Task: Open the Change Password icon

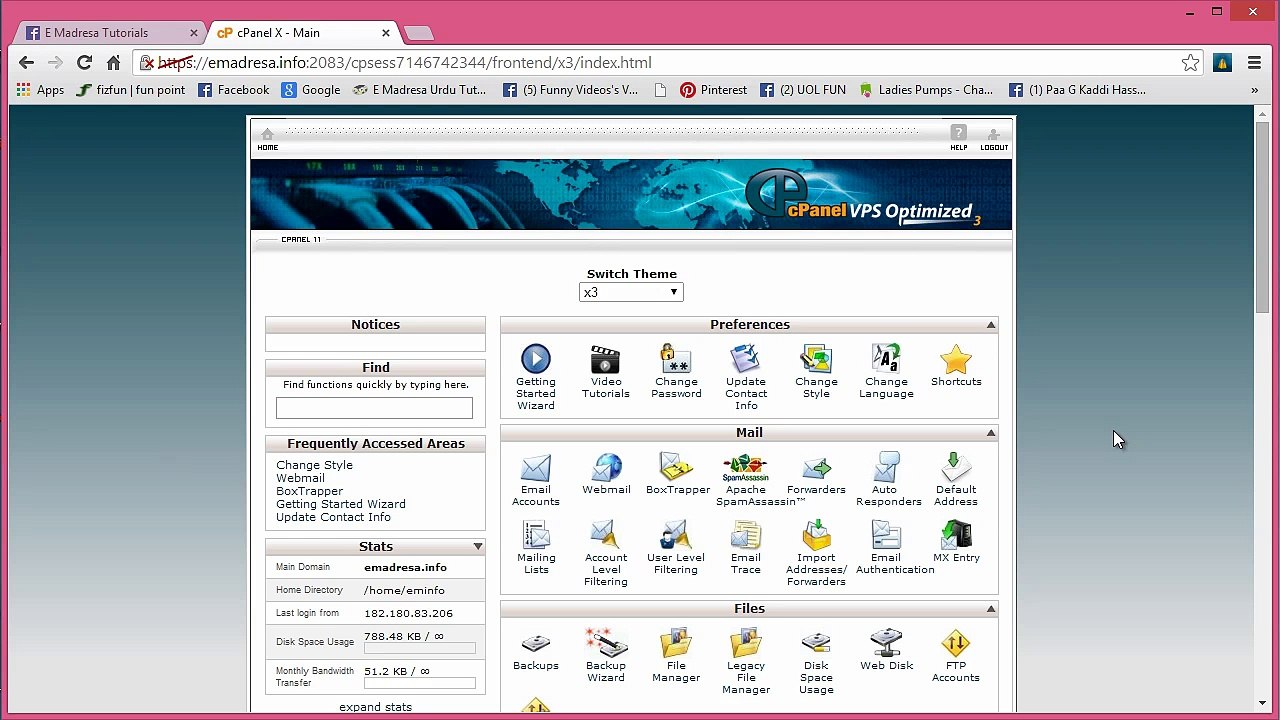Action: click(676, 359)
